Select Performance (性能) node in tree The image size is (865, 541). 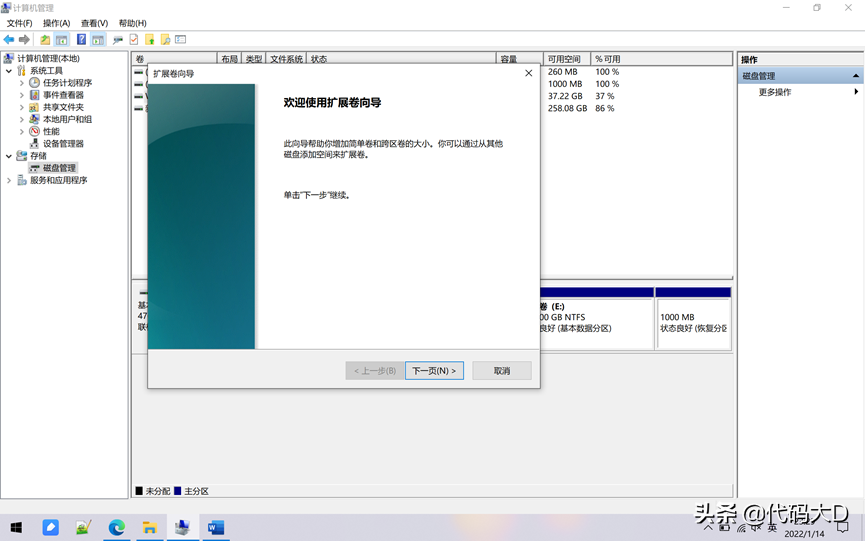tap(50, 132)
